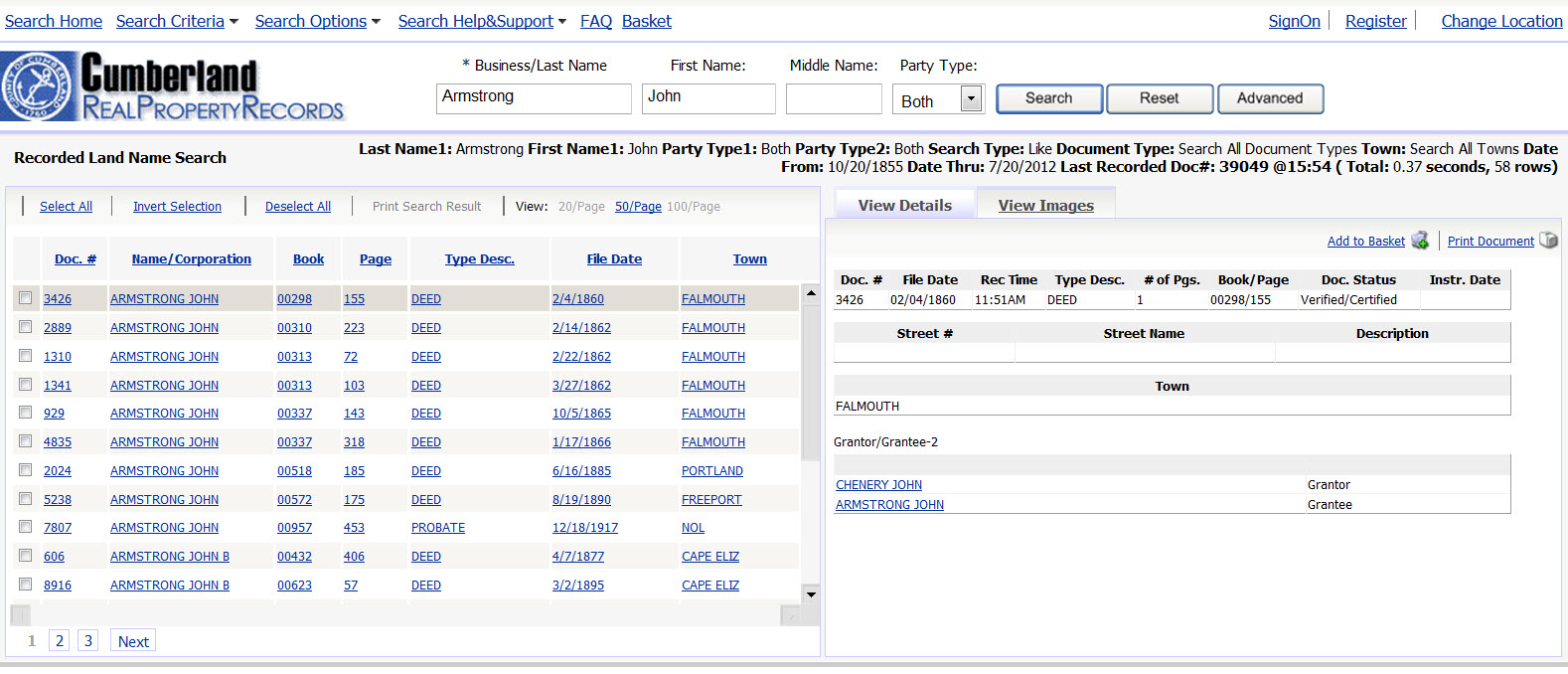Click file date 12/18/1917
Viewport: 1568px width, 674px height.
pyautogui.click(x=585, y=528)
